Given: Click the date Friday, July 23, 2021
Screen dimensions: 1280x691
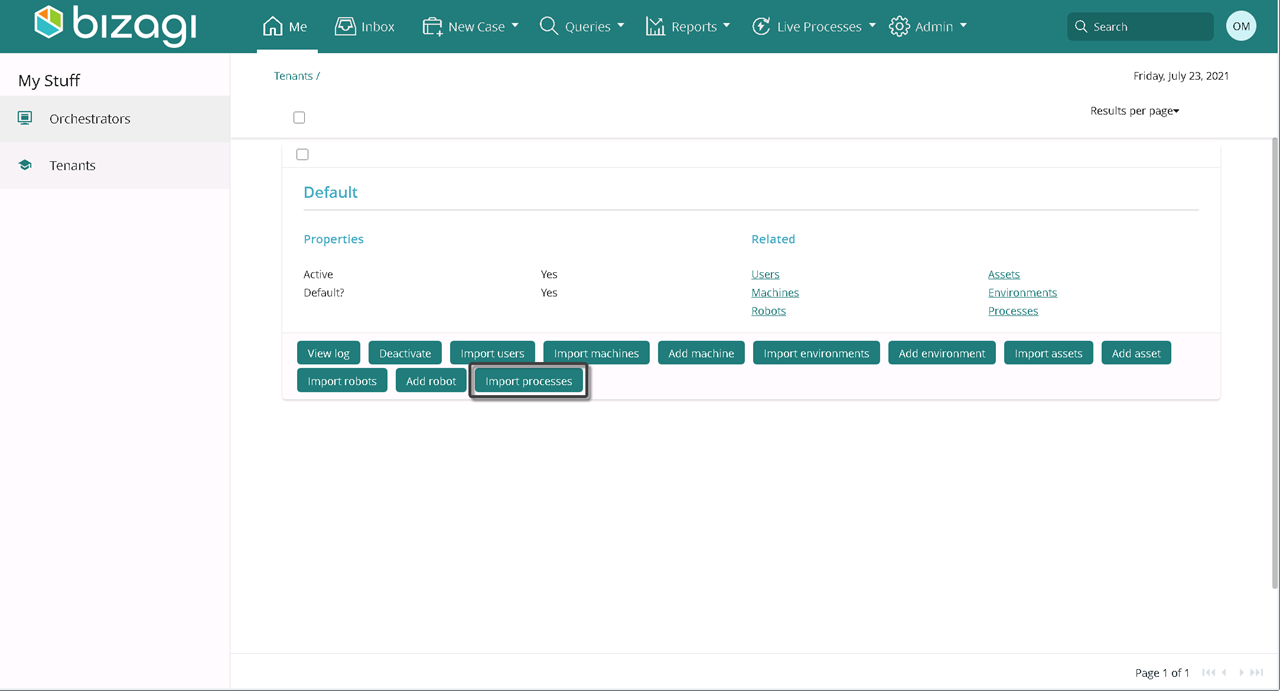Looking at the screenshot, I should pos(1181,76).
